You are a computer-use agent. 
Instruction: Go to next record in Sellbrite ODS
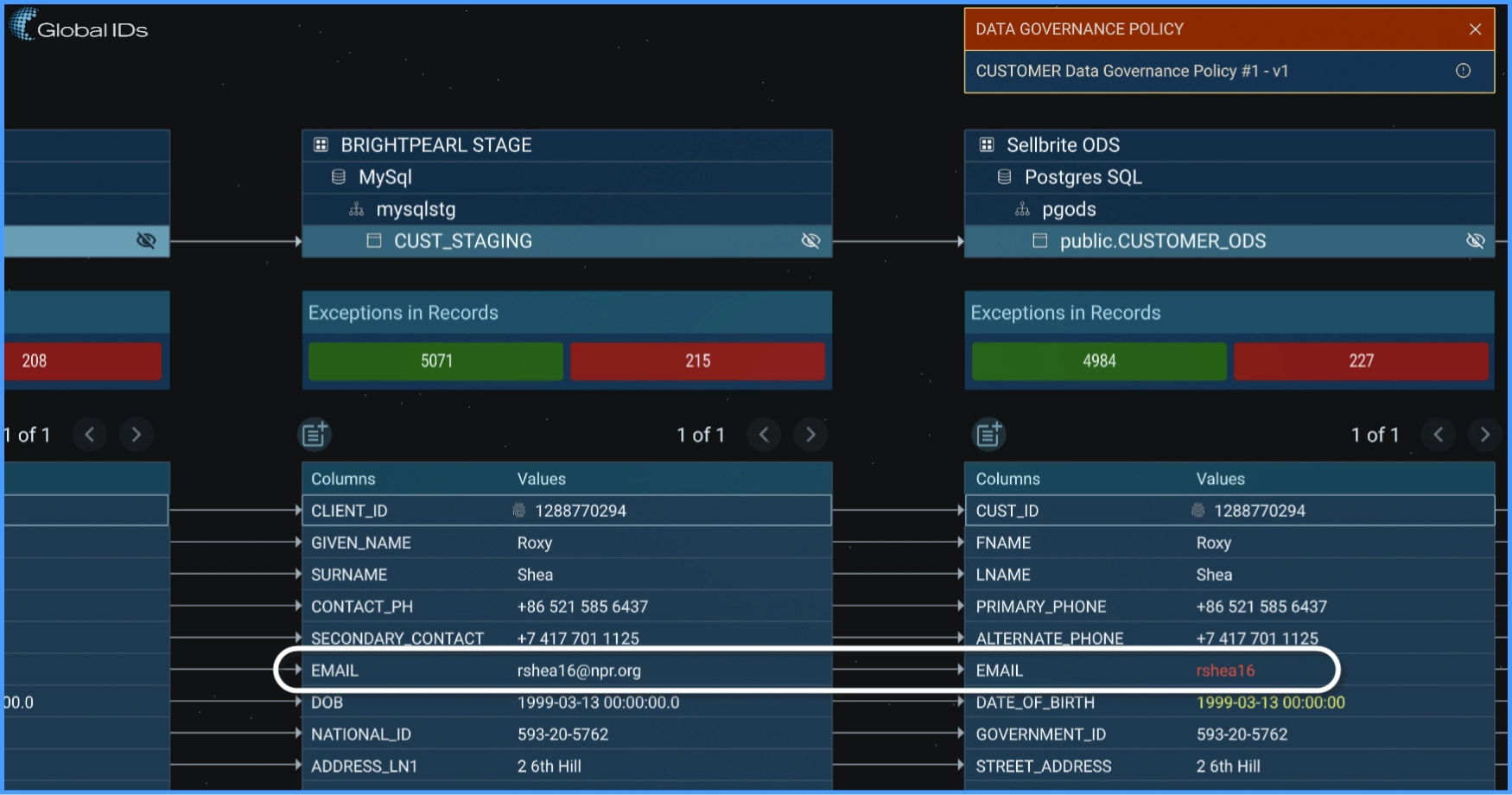tap(1485, 435)
